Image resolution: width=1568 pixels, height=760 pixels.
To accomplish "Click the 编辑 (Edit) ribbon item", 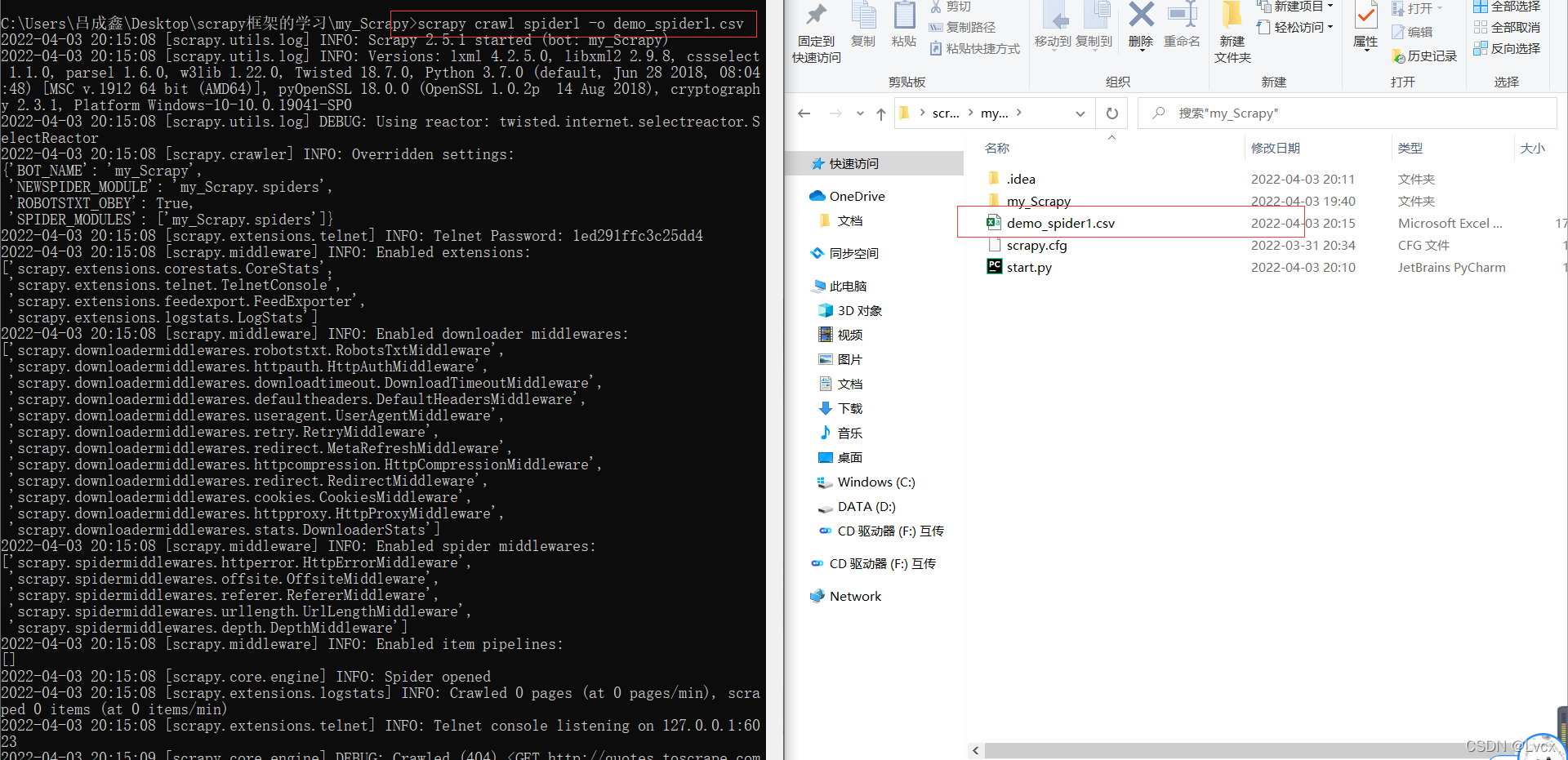I will (1413, 32).
